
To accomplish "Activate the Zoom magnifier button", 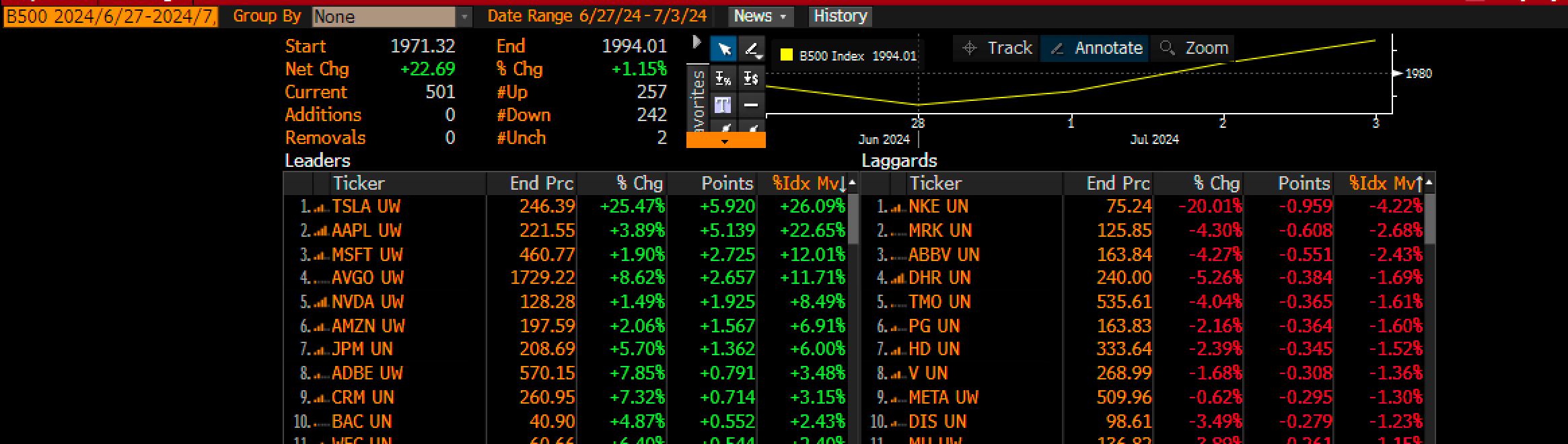I will pos(1193,48).
